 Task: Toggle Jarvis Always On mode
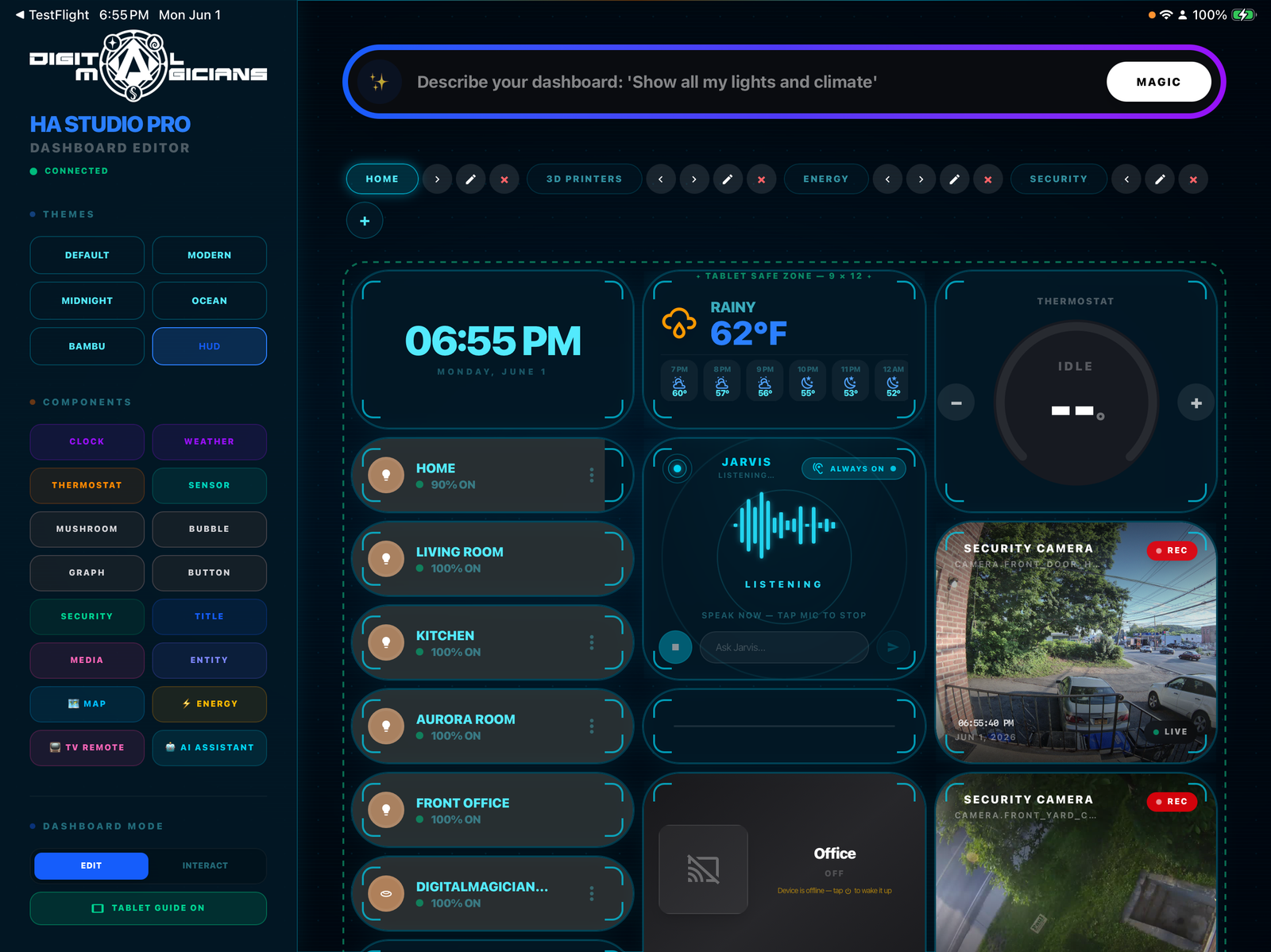point(854,468)
